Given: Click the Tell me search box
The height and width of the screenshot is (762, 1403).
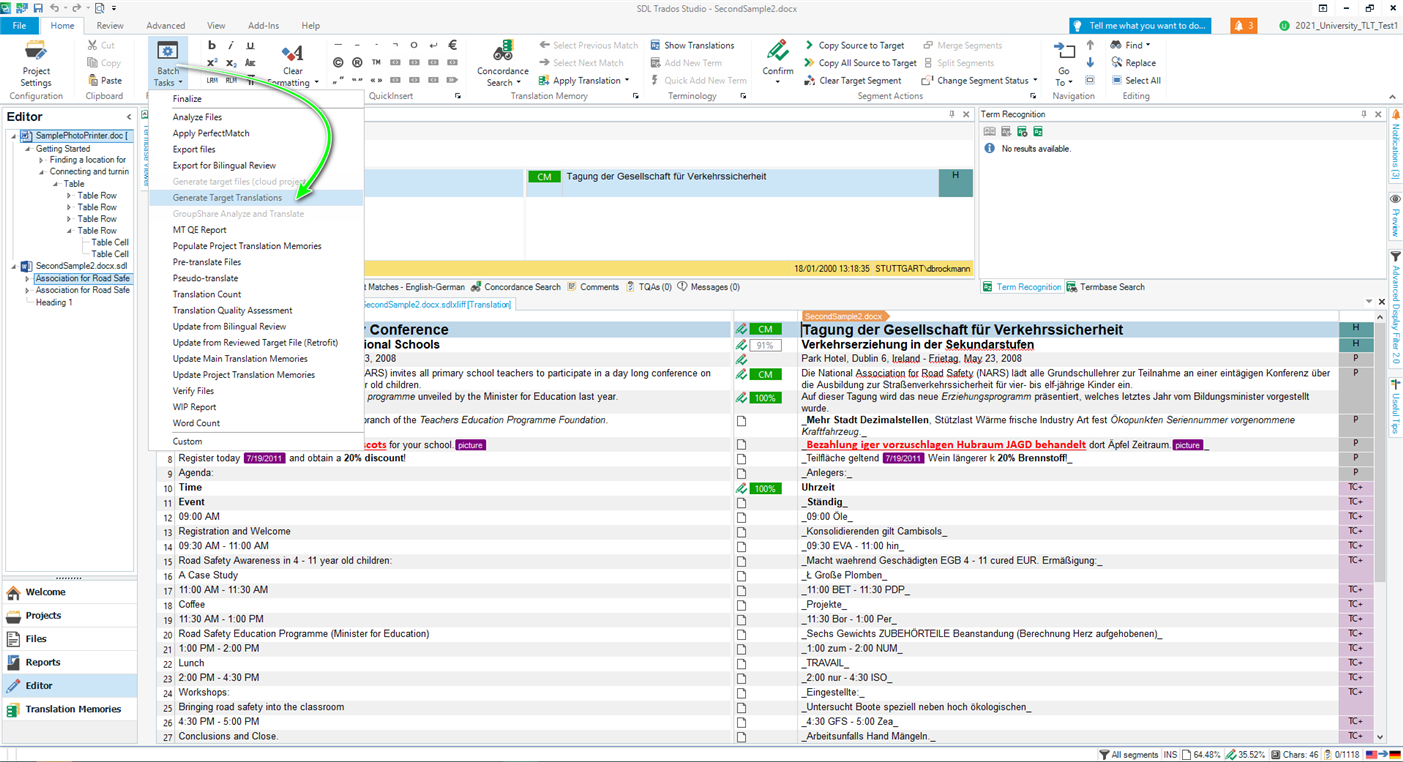Looking at the screenshot, I should (x=1139, y=25).
